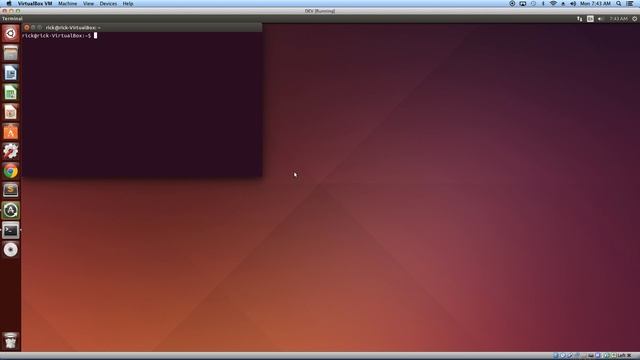Launch LibreOffice Calc from the dock
This screenshot has width=640, height=360.
[11, 92]
